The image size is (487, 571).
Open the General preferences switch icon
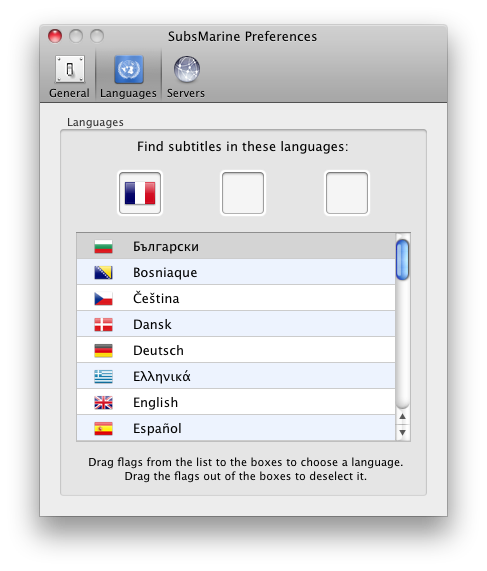tap(70, 69)
